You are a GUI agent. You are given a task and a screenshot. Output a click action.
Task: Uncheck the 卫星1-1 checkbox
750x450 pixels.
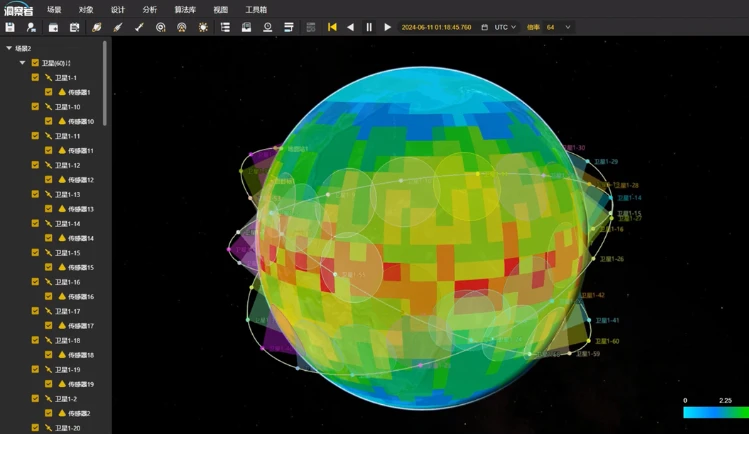coord(36,77)
